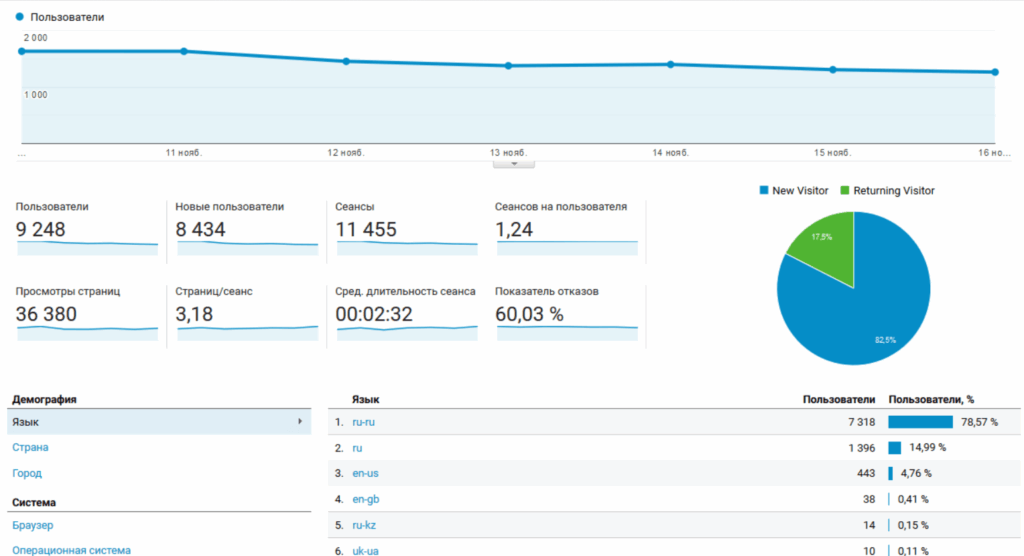The height and width of the screenshot is (556, 1024).
Task: Open the ru-kz language entry
Action: [363, 525]
